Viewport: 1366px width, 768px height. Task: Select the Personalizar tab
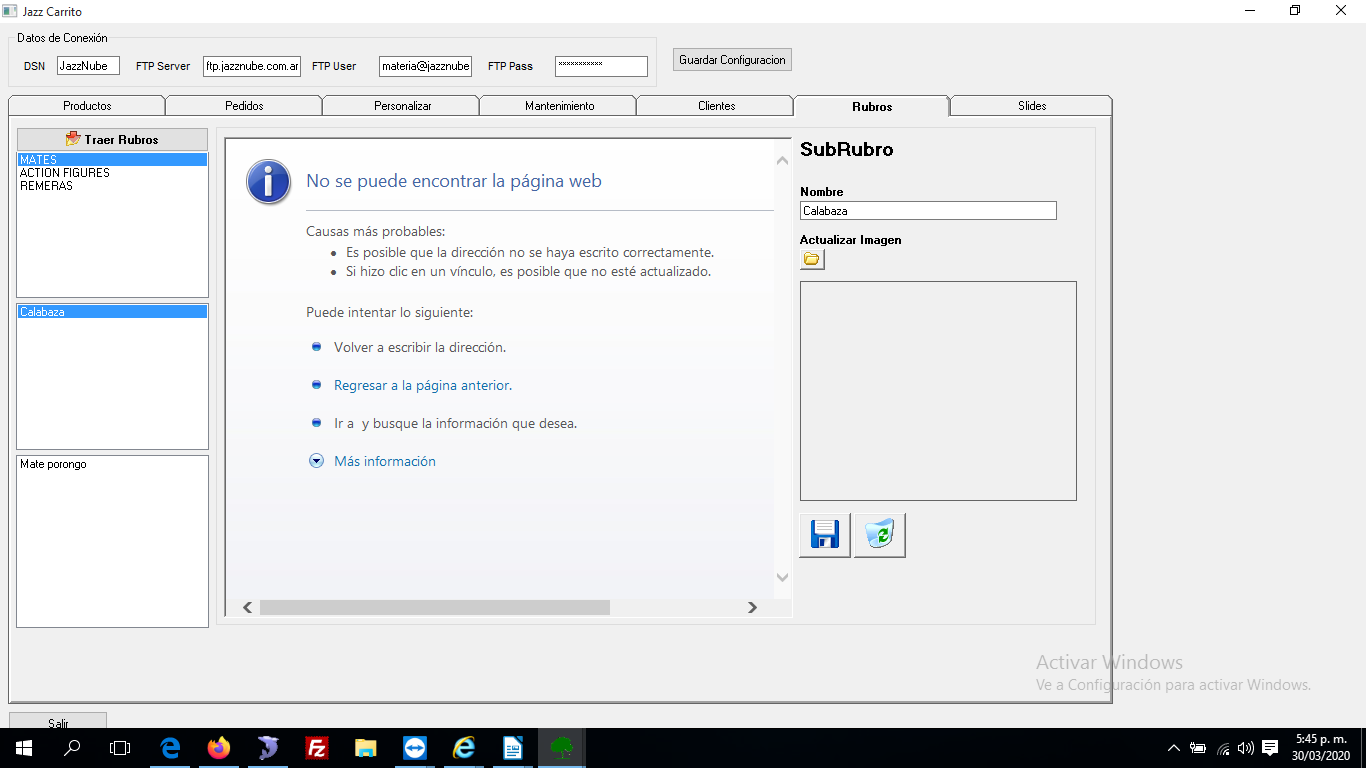tap(402, 106)
